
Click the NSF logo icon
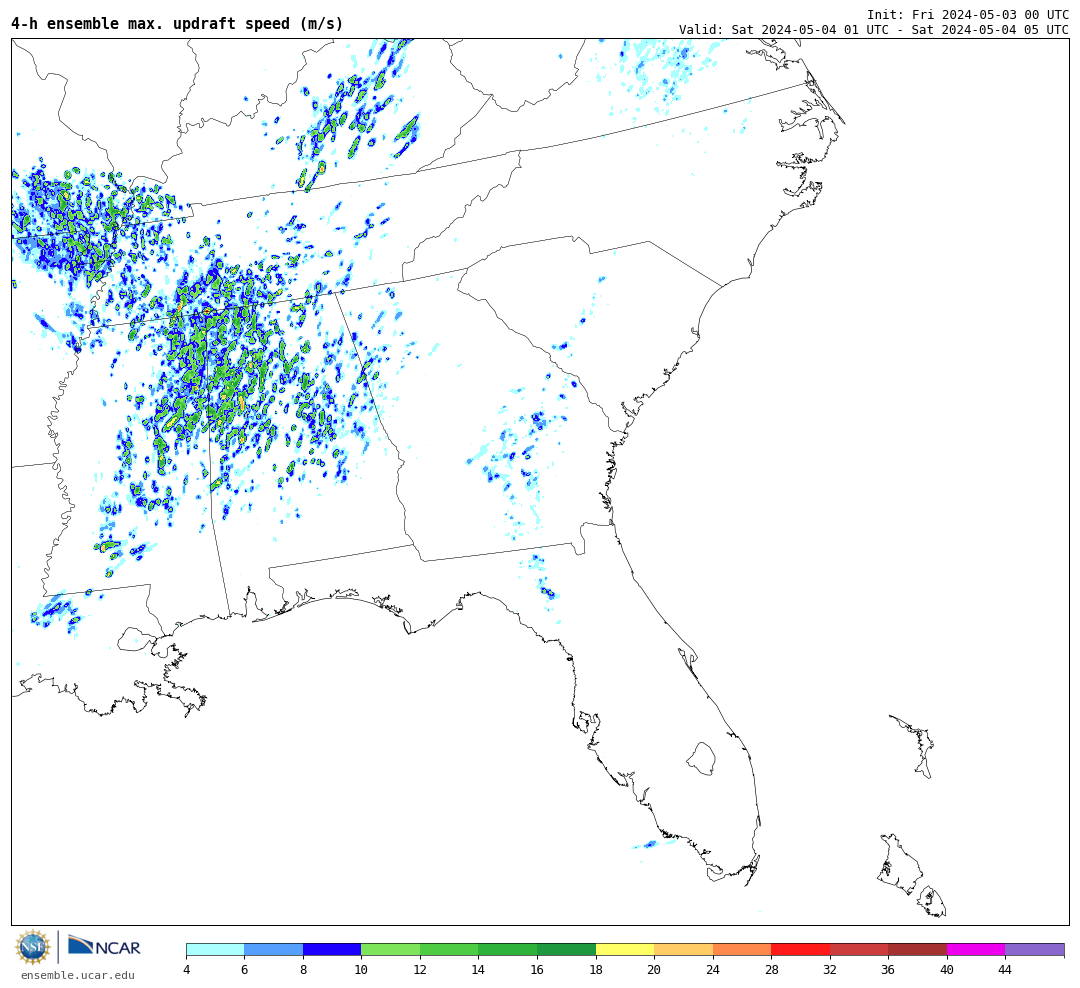point(32,947)
